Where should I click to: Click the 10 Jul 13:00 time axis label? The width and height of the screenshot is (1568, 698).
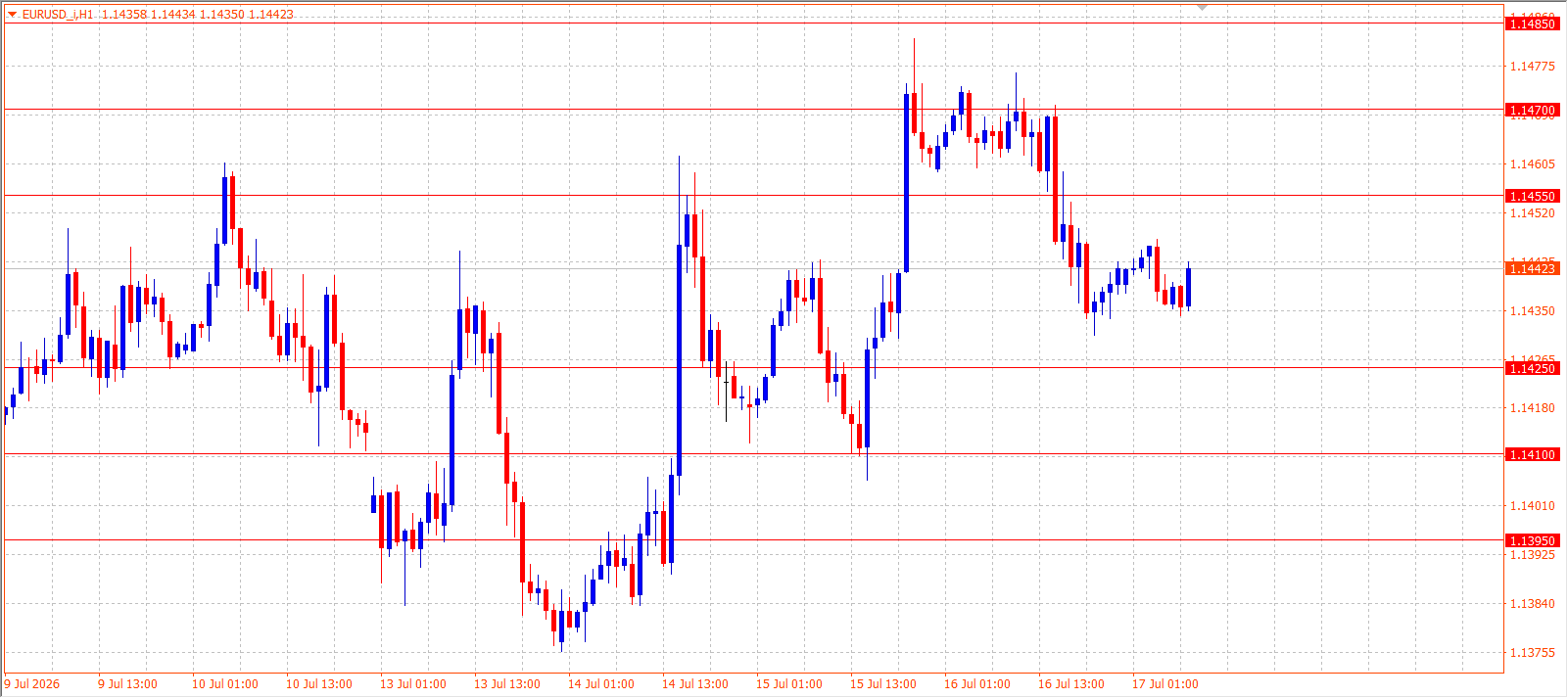click(x=319, y=684)
